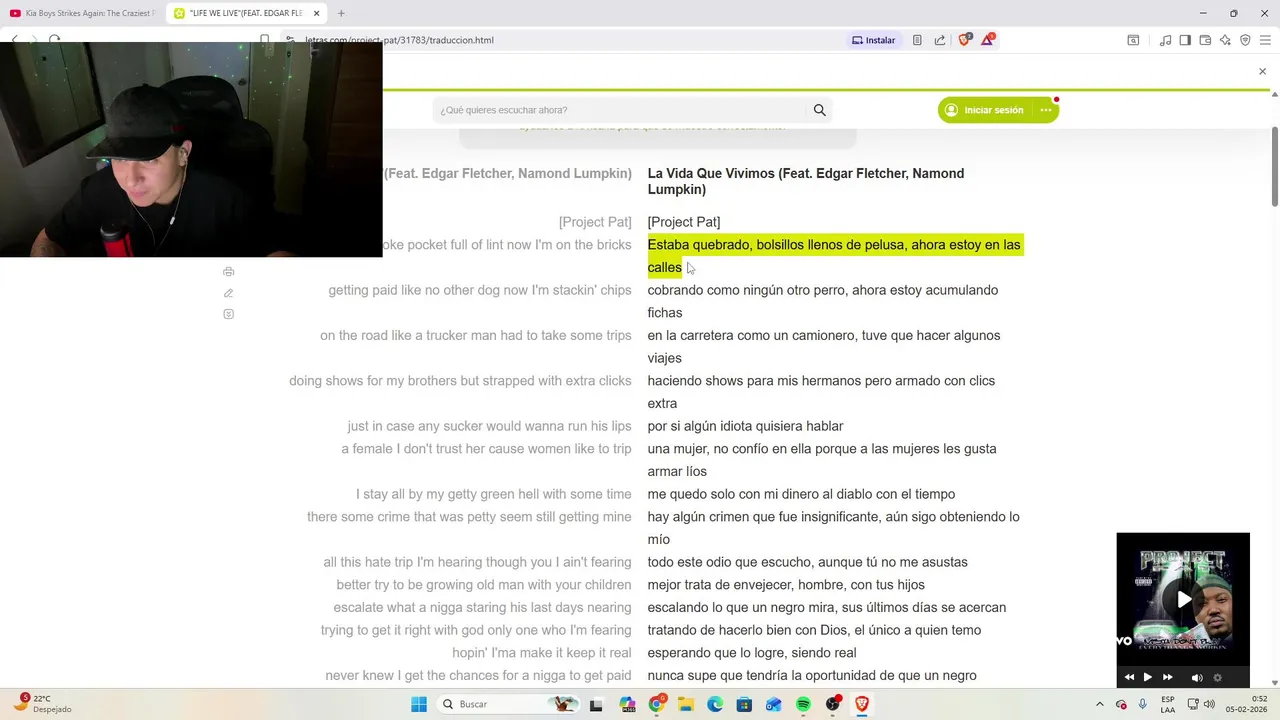Click the Iniciar sesión button
This screenshot has width=1280, height=720.
pyautogui.click(x=984, y=110)
